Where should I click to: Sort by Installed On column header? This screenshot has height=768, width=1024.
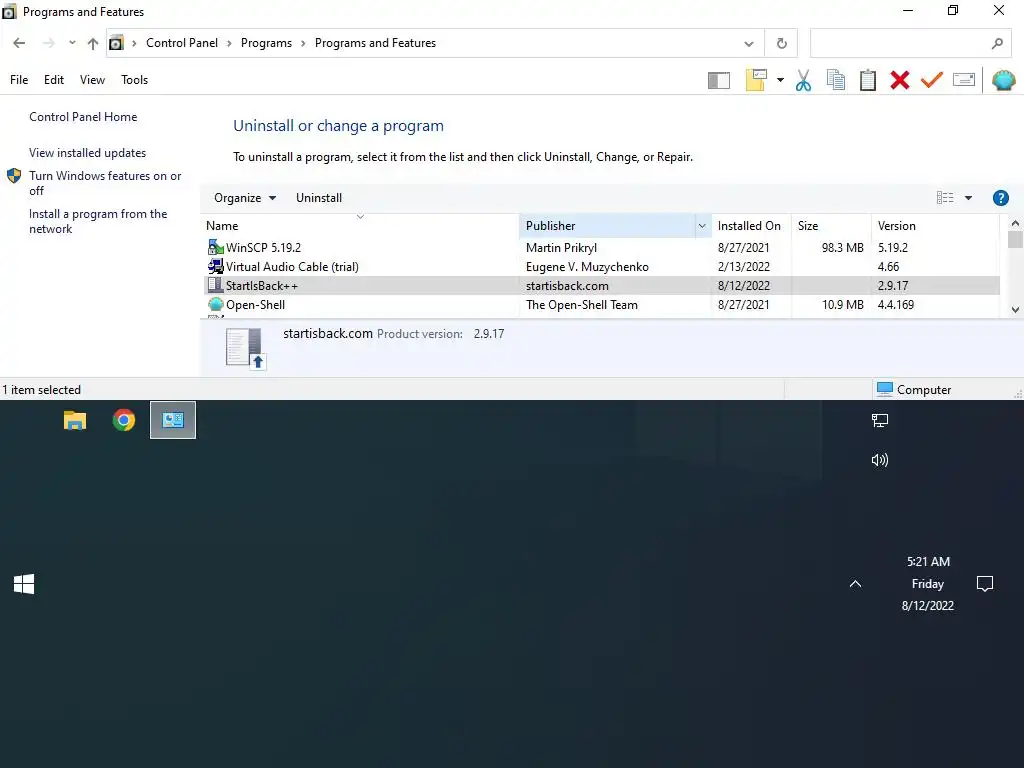pyautogui.click(x=749, y=226)
